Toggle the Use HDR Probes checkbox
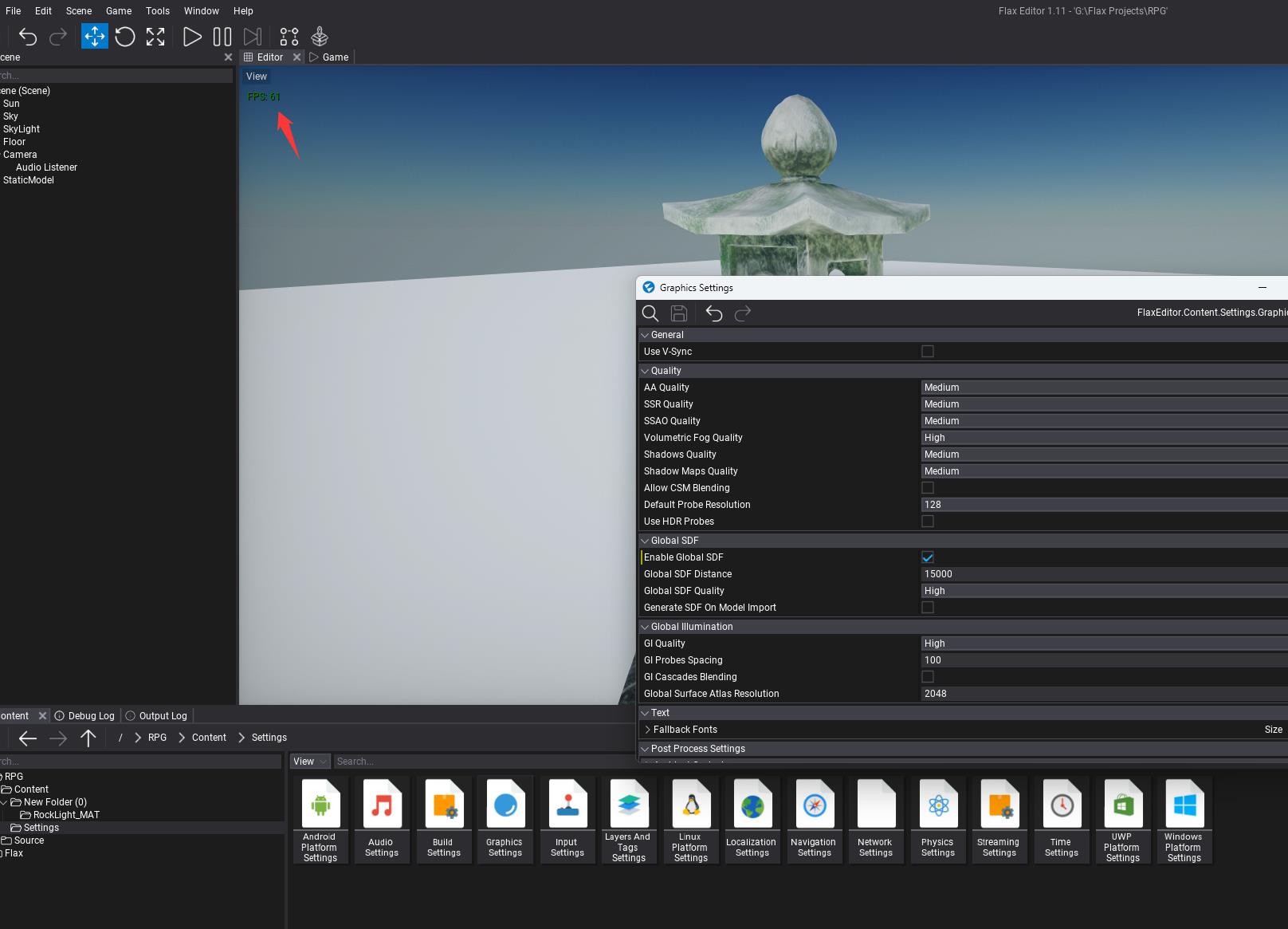1288x929 pixels. click(x=928, y=522)
